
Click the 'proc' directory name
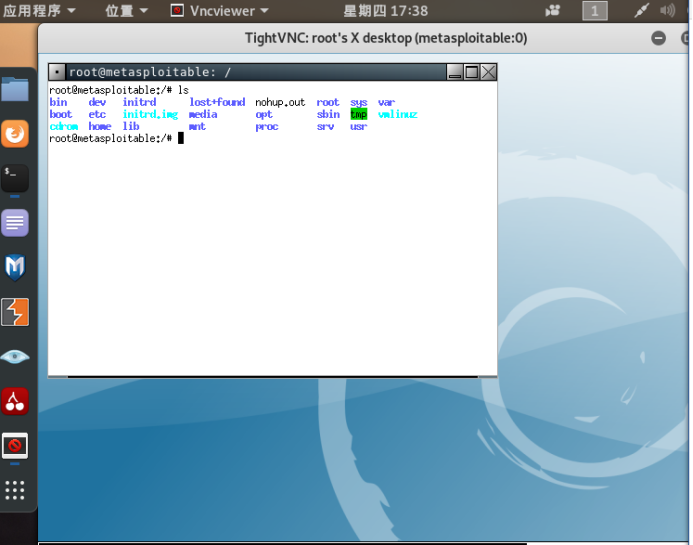point(267,127)
